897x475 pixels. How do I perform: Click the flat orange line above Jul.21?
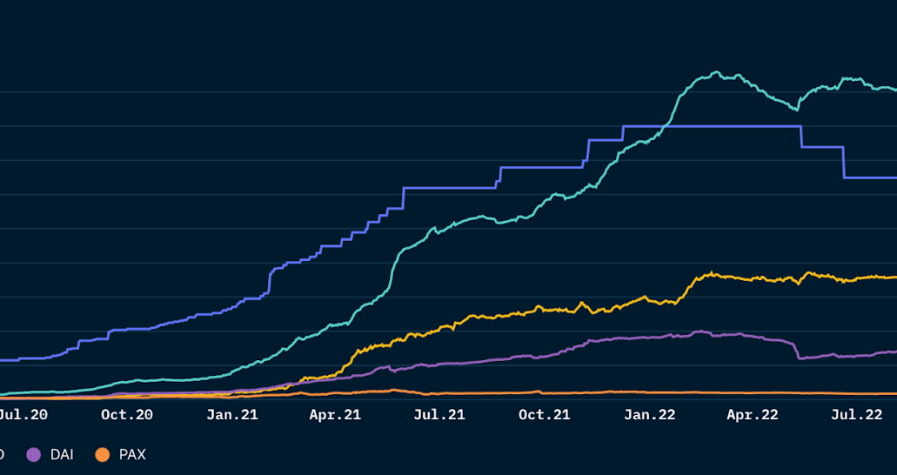pos(438,392)
